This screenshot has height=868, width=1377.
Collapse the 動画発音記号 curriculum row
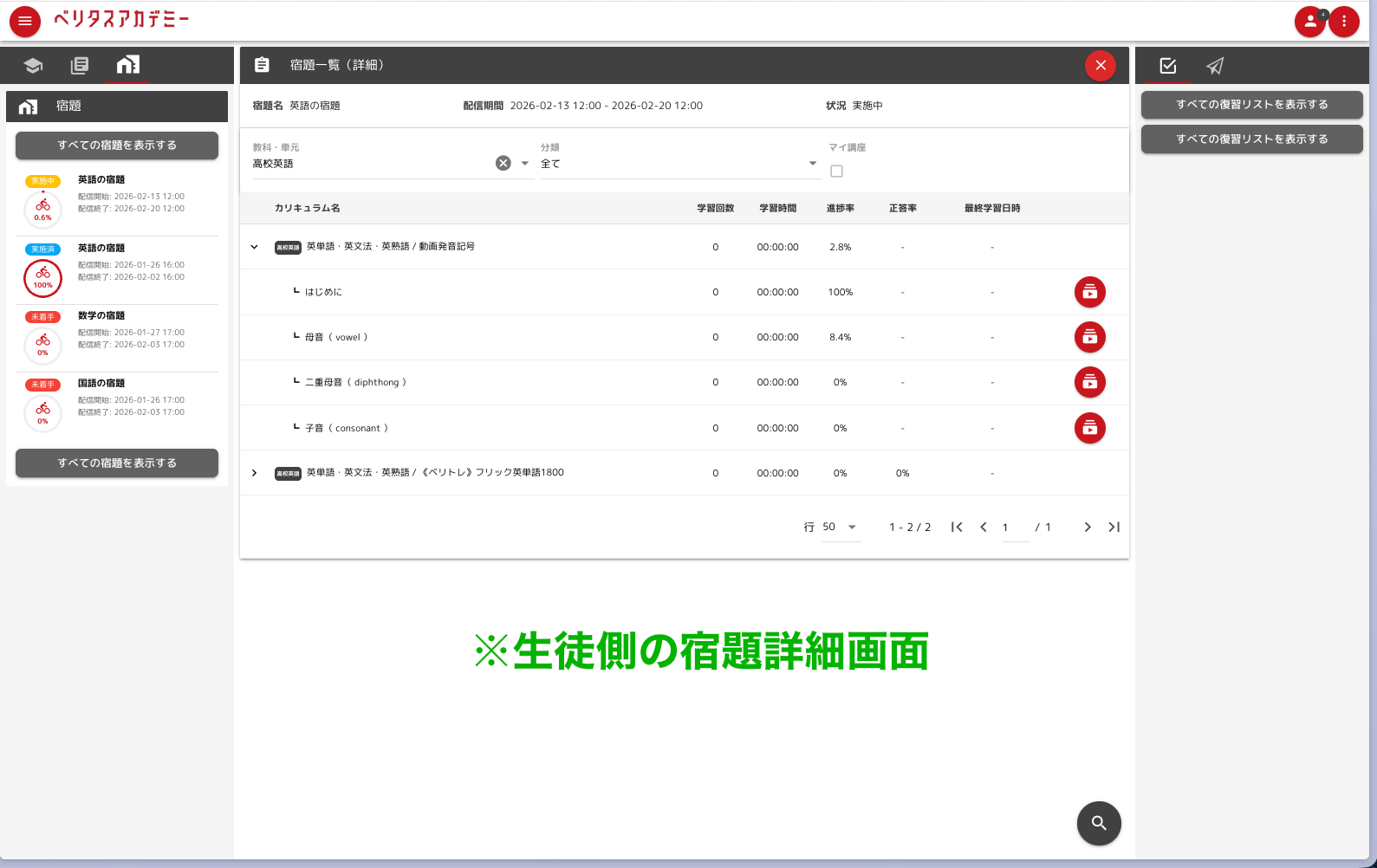click(x=254, y=247)
